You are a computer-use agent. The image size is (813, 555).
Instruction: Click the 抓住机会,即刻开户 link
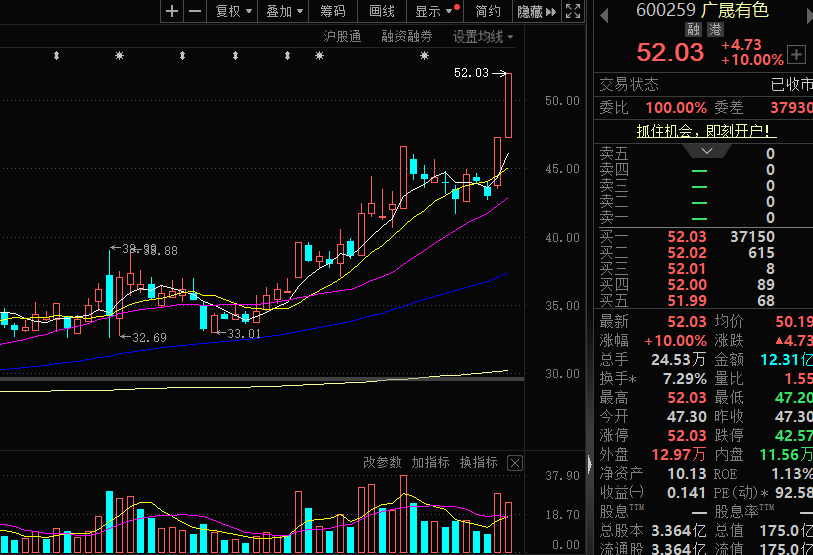(x=707, y=131)
